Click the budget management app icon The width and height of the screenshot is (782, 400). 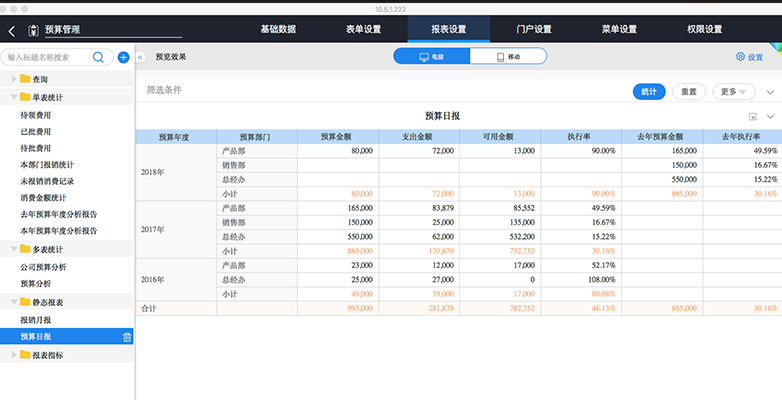[33, 30]
